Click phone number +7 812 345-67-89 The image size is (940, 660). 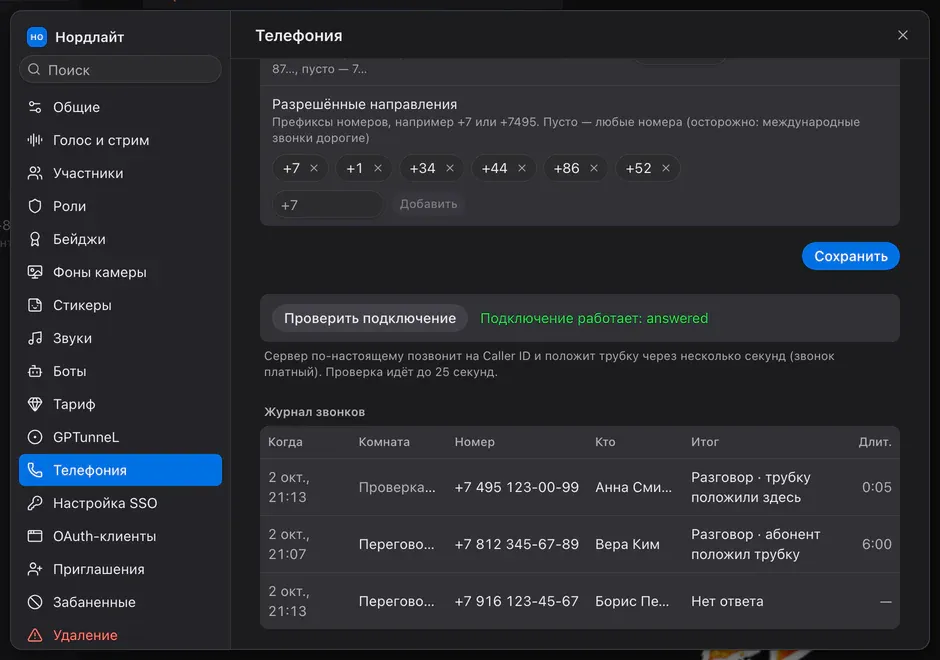(x=517, y=544)
